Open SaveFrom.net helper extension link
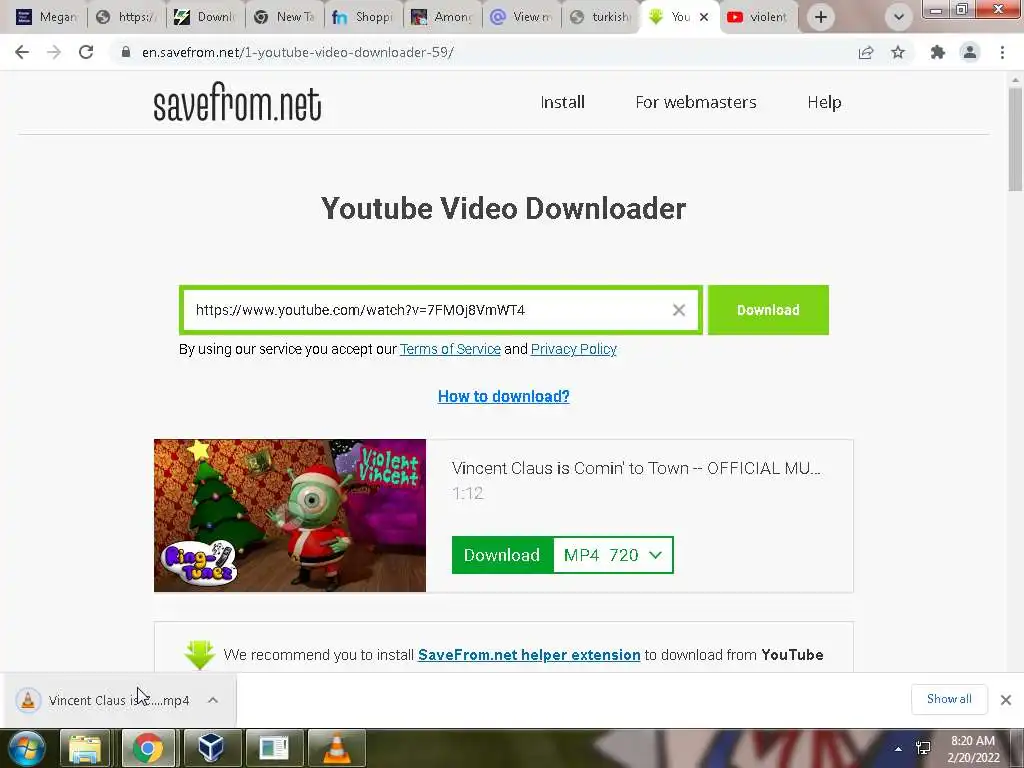Image resolution: width=1024 pixels, height=768 pixels. [x=529, y=655]
